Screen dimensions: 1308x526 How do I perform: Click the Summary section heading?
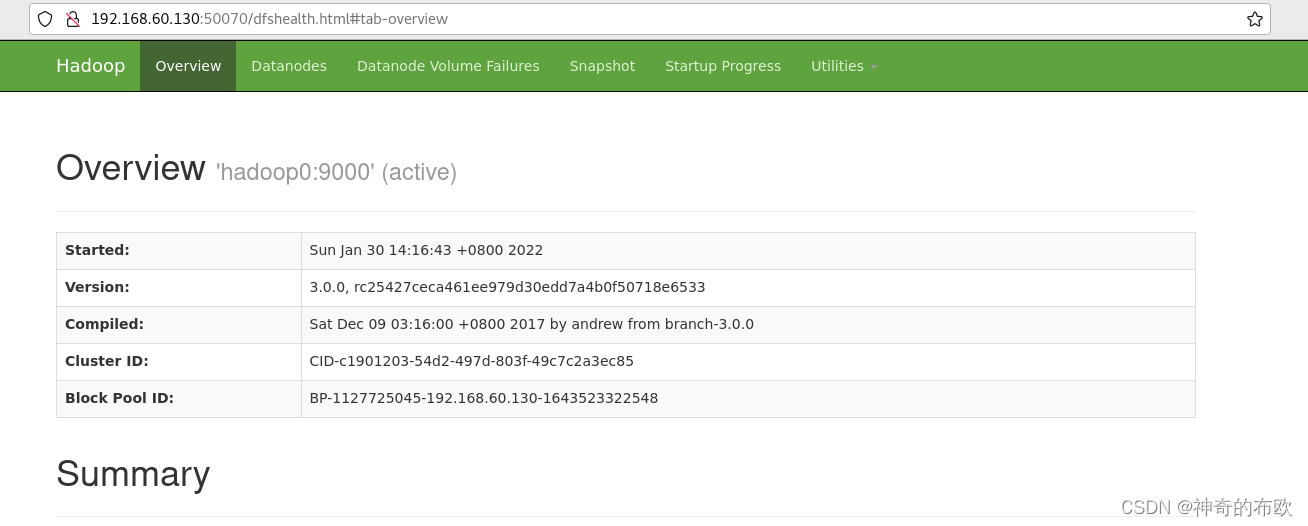(133, 473)
